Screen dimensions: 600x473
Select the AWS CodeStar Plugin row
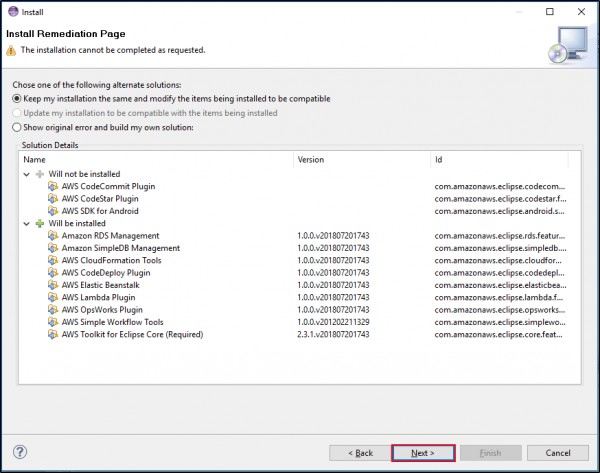tap(300, 199)
